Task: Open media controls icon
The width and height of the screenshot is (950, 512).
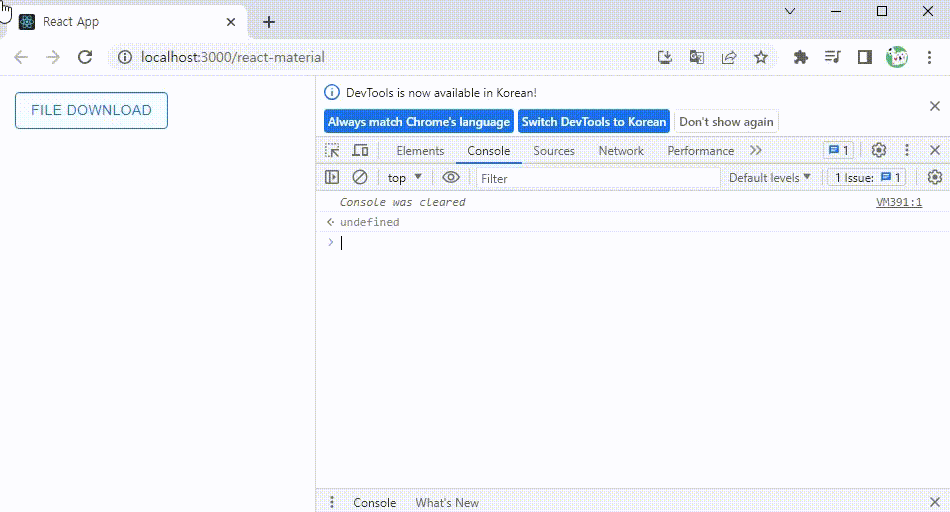Action: click(x=832, y=57)
